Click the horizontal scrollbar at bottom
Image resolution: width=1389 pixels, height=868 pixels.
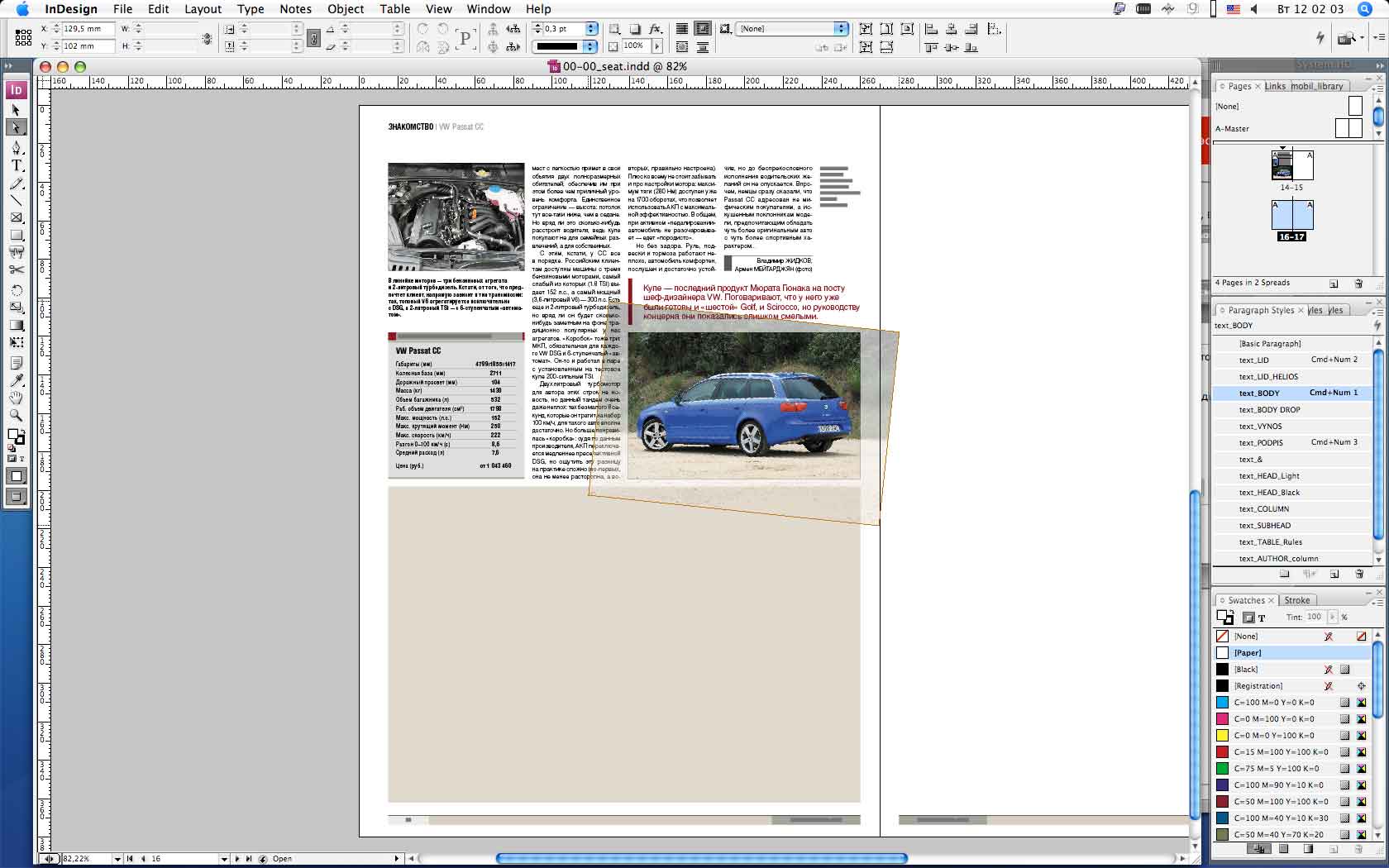pos(701,858)
